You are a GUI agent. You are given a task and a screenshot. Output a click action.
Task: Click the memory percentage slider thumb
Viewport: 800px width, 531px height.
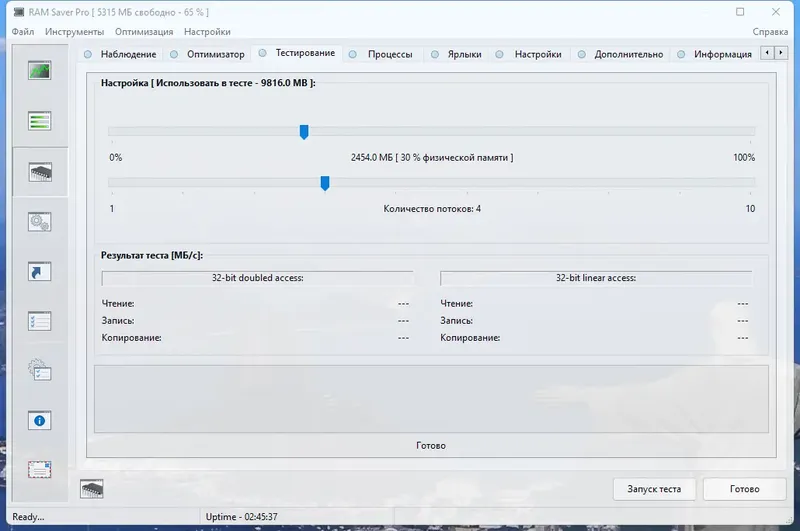pos(304,132)
